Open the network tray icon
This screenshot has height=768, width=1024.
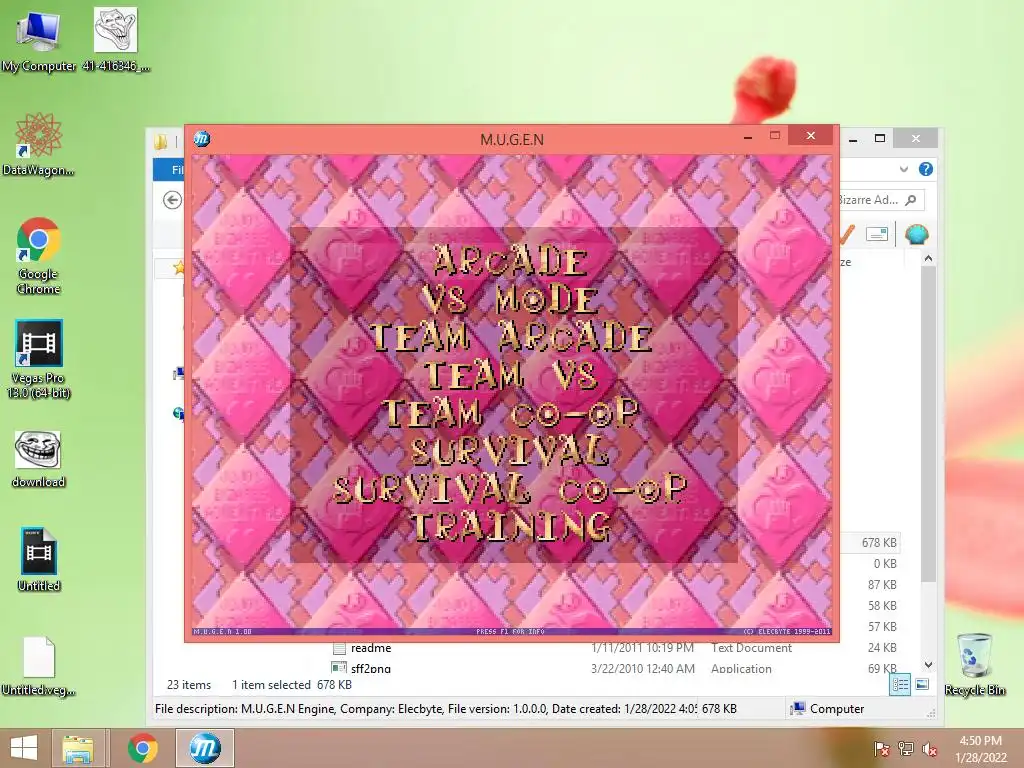pyautogui.click(x=906, y=749)
